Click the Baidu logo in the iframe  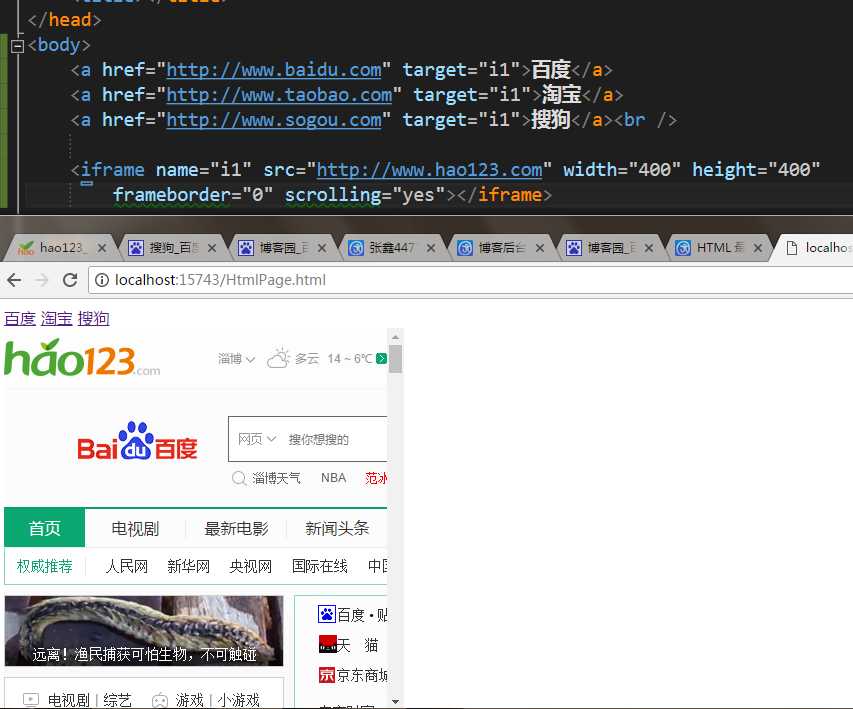click(x=137, y=441)
